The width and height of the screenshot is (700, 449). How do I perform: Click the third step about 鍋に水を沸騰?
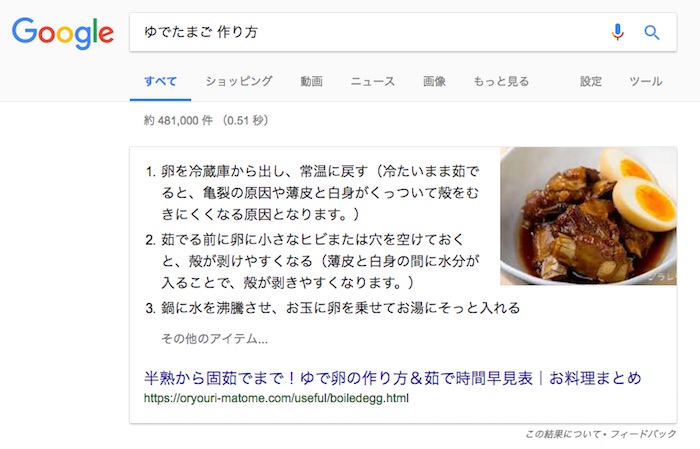tap(333, 308)
